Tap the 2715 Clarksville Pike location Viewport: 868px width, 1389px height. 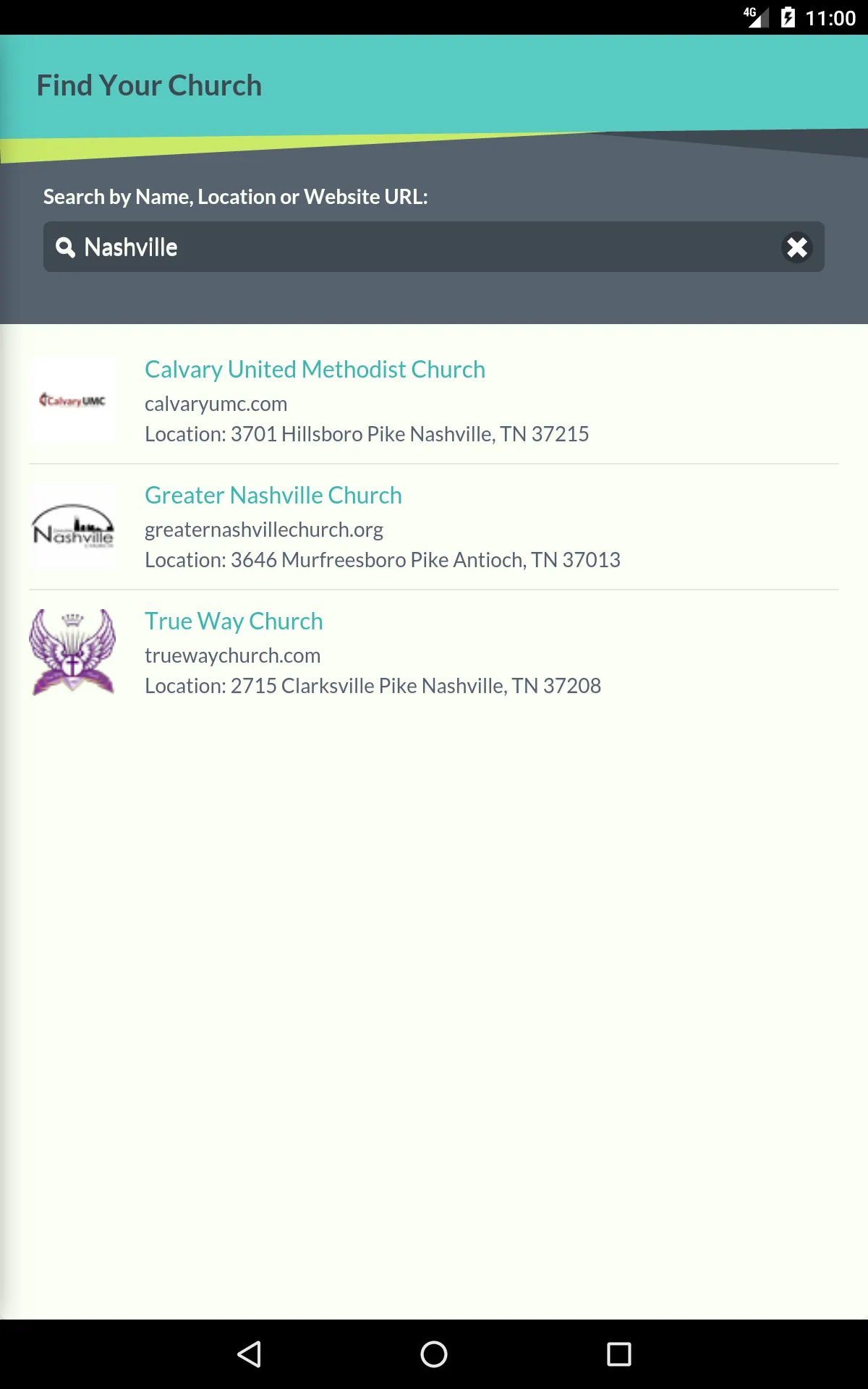pos(373,686)
